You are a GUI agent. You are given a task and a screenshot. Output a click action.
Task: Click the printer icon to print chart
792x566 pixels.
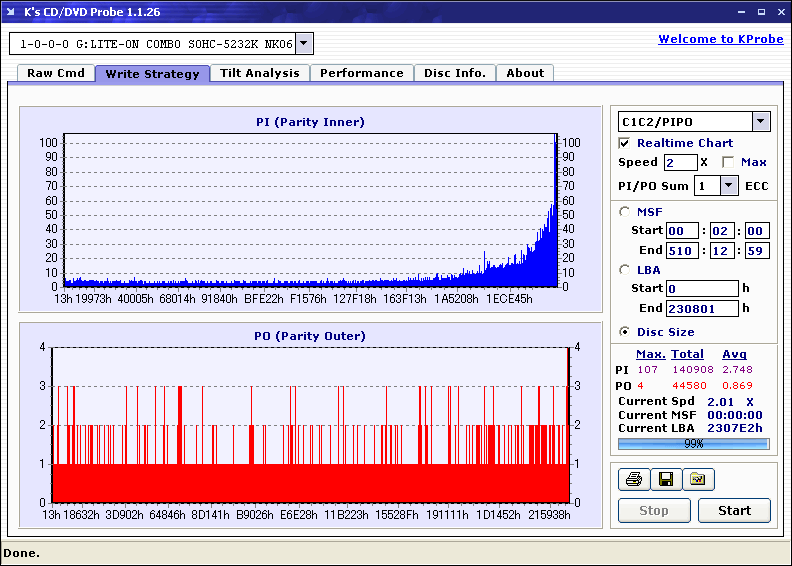(633, 480)
